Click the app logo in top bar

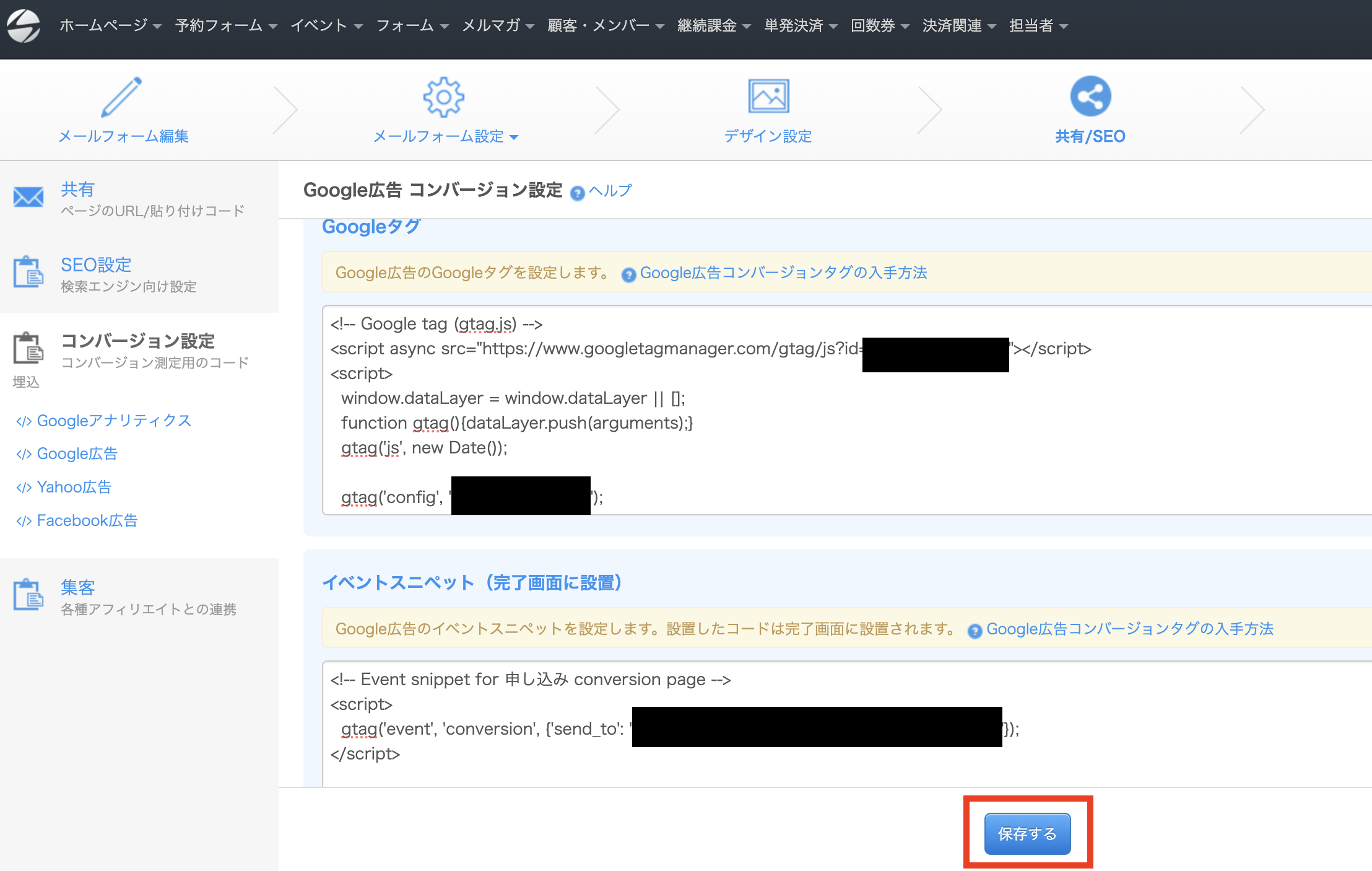click(24, 26)
